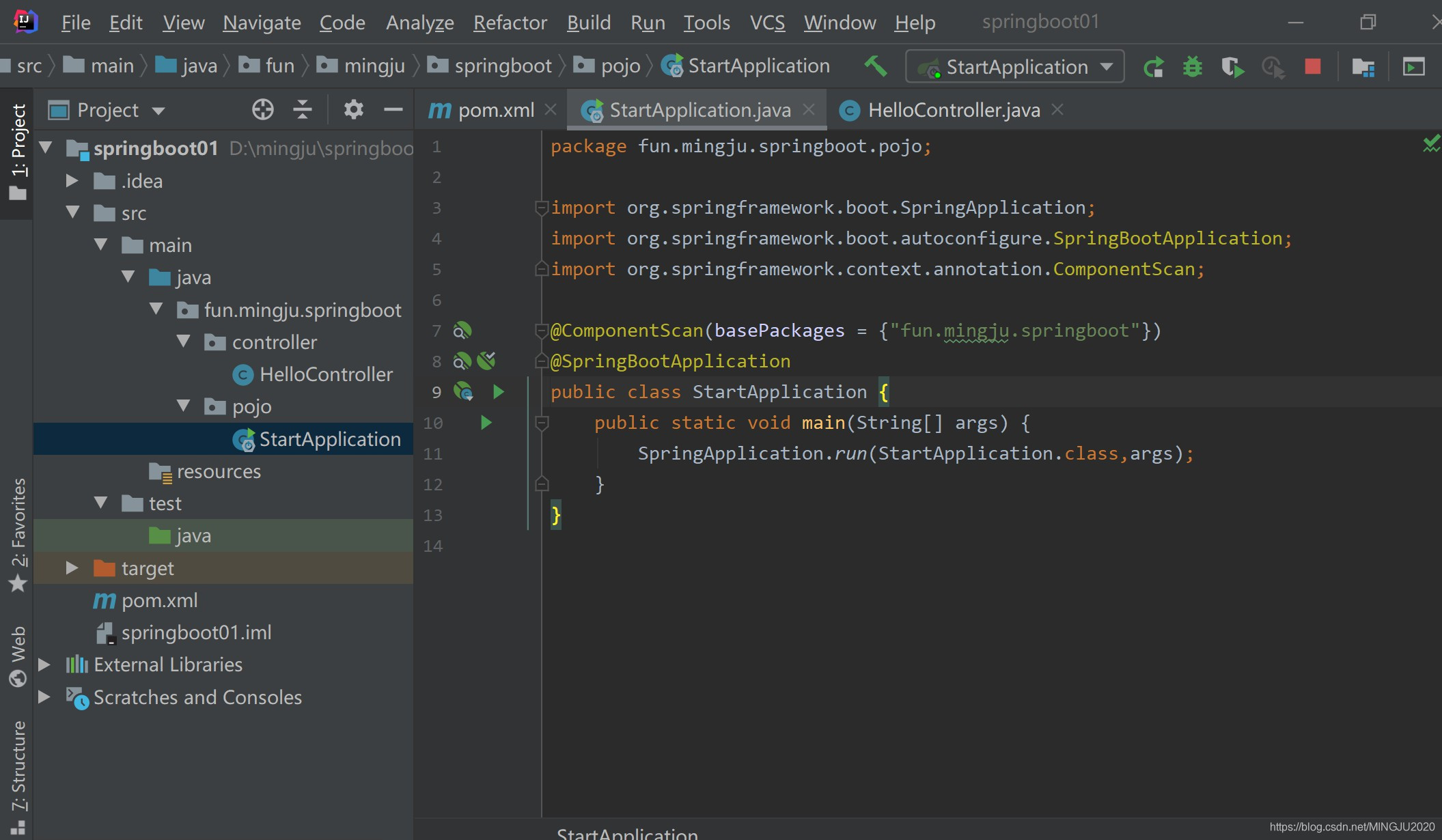Open the File menu
The width and height of the screenshot is (1442, 840).
click(75, 23)
